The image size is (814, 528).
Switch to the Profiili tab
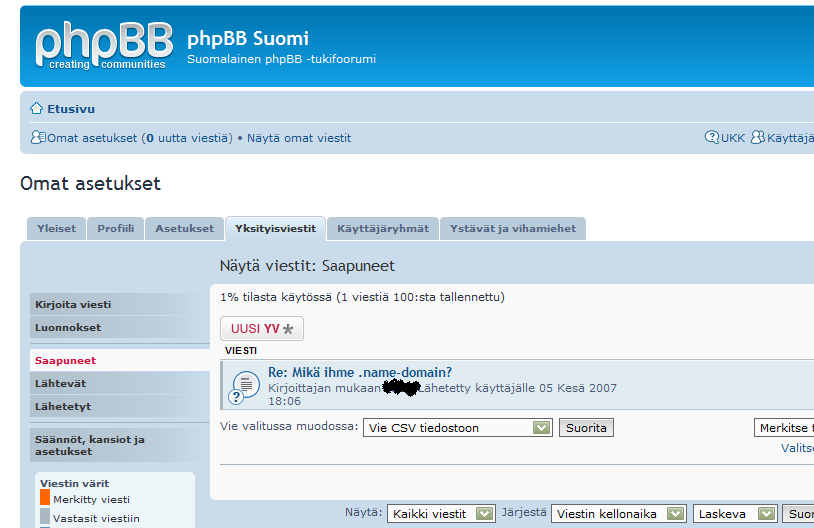point(116,229)
